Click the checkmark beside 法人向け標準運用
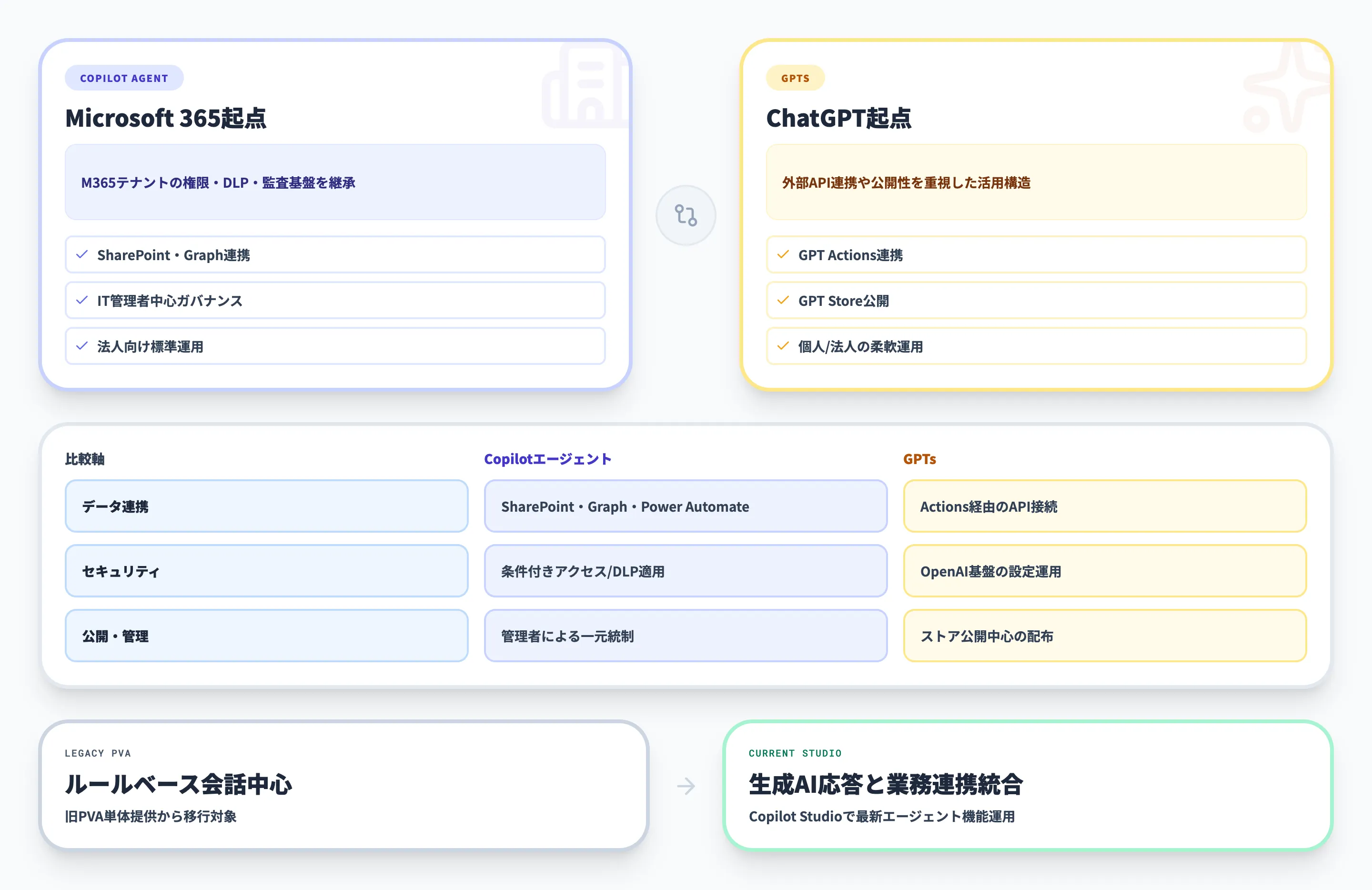The image size is (1372, 890). click(81, 346)
